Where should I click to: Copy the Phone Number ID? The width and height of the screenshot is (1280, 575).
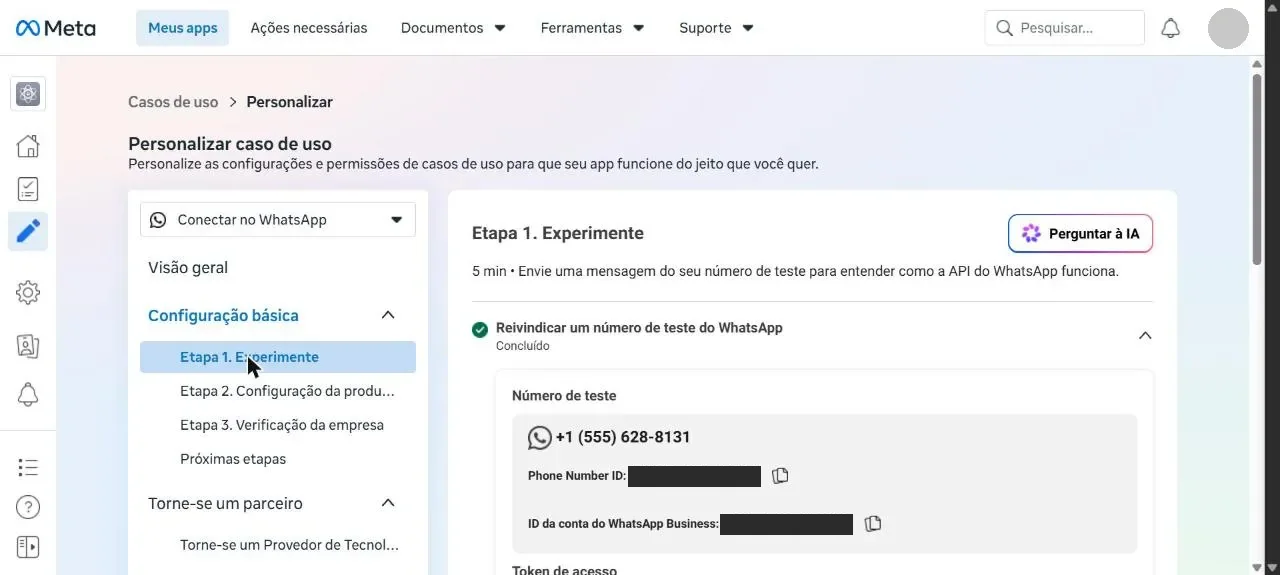pyautogui.click(x=781, y=476)
